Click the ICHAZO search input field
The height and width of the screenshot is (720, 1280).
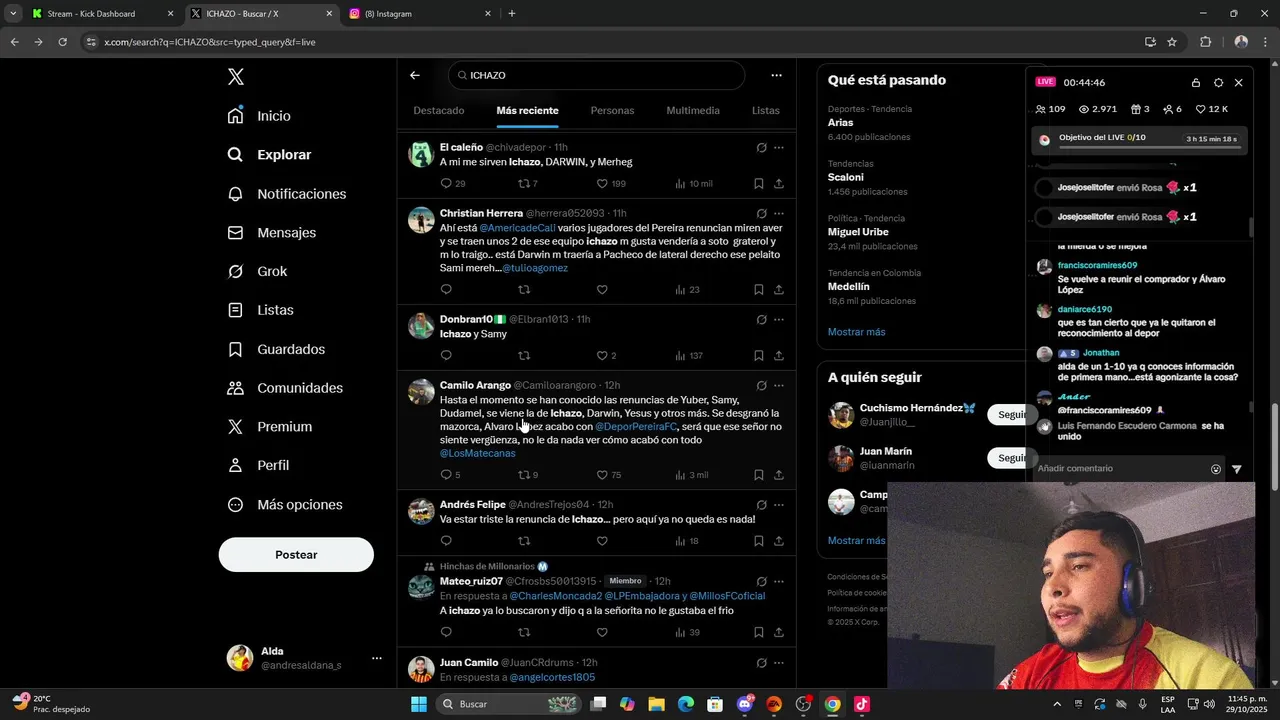pyautogui.click(x=597, y=75)
